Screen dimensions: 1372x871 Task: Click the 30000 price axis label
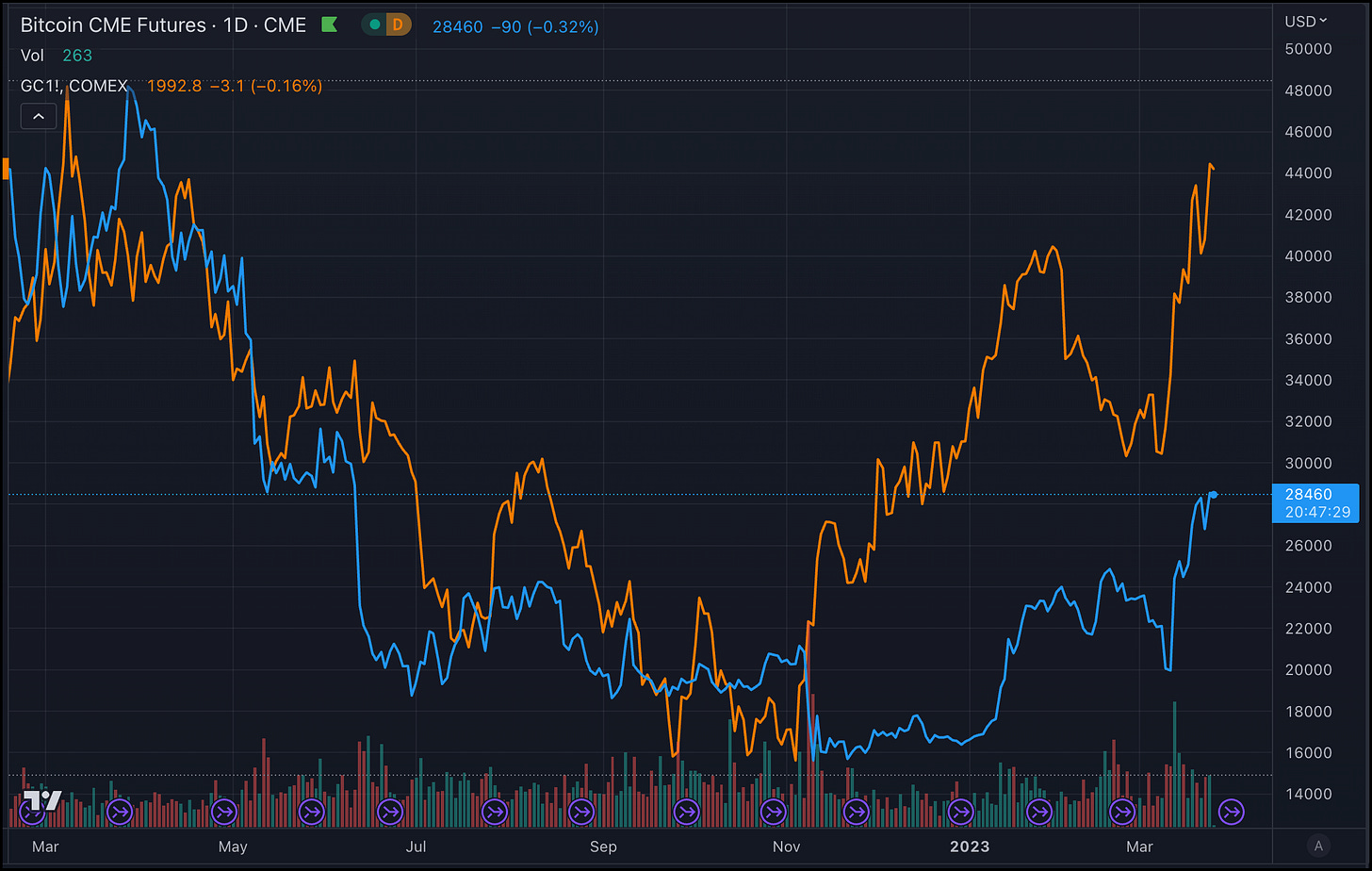tap(1309, 463)
